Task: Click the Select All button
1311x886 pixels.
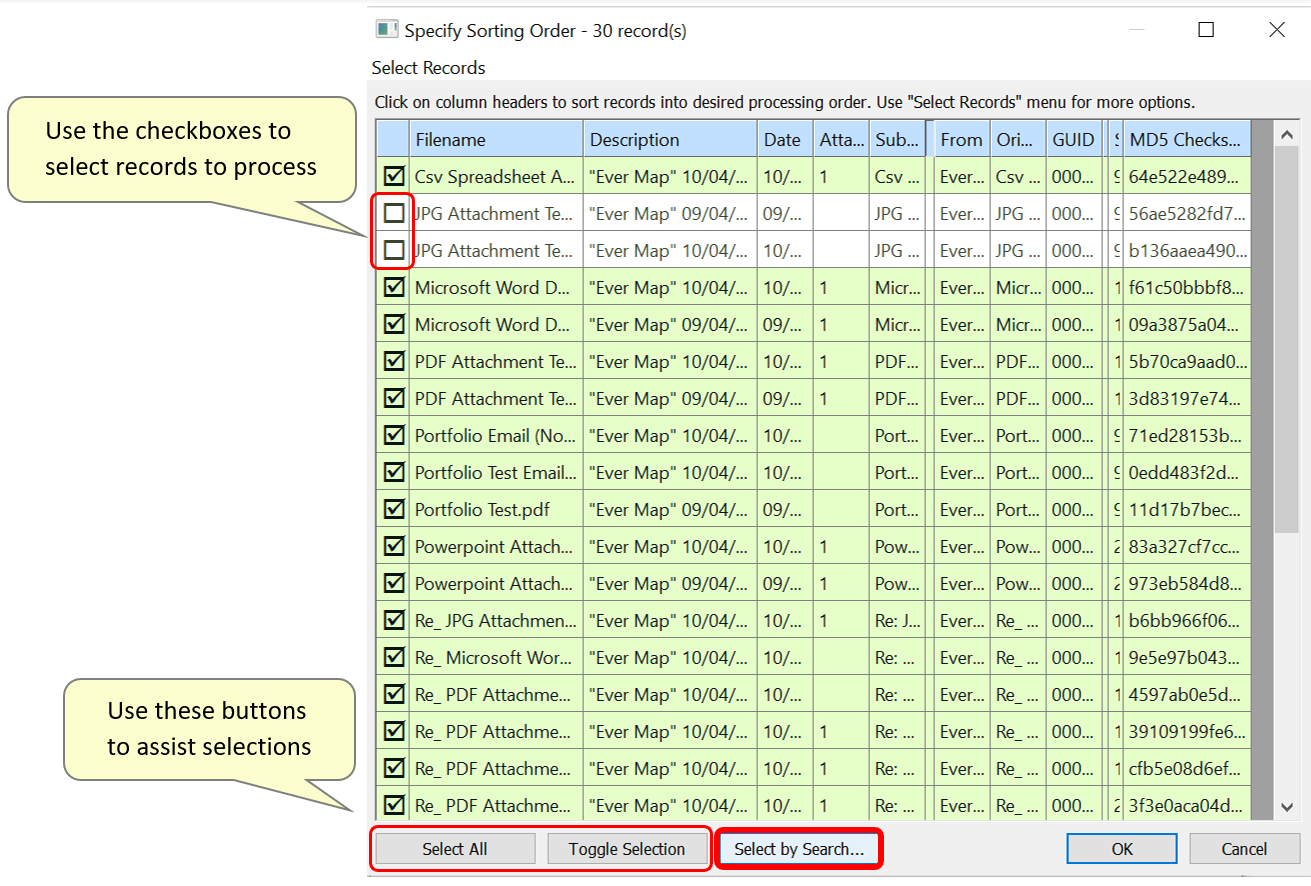Action: (x=453, y=848)
